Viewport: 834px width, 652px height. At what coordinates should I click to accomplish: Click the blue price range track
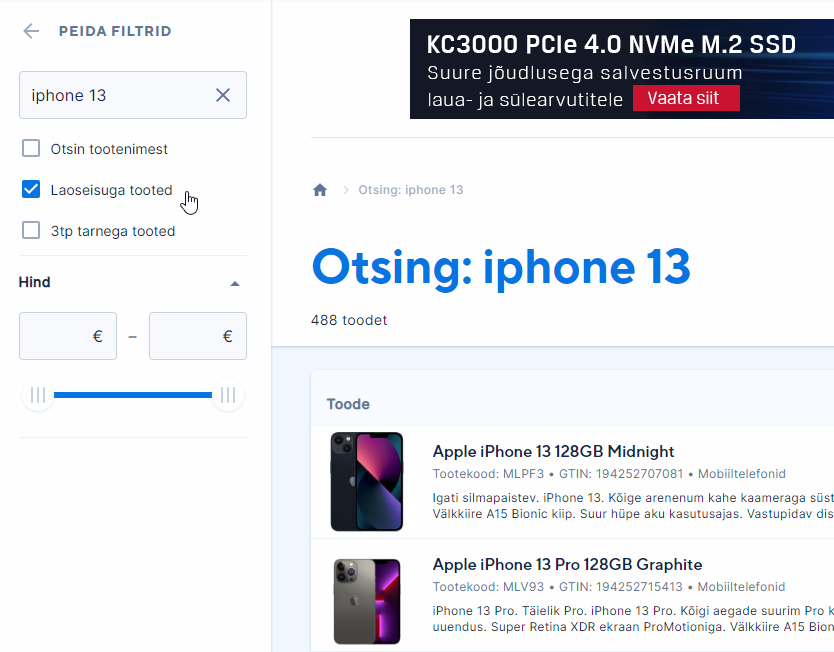click(133, 395)
